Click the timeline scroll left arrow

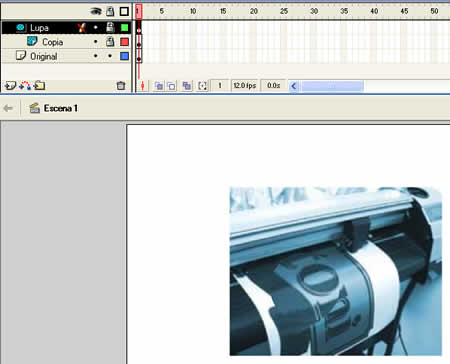[293, 86]
